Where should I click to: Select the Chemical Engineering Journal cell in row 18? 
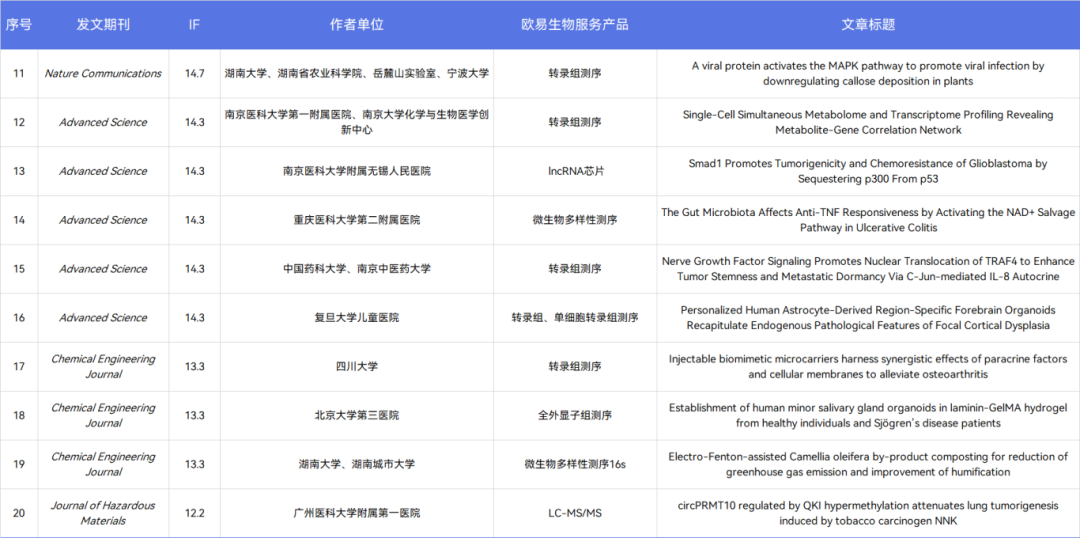click(x=103, y=416)
